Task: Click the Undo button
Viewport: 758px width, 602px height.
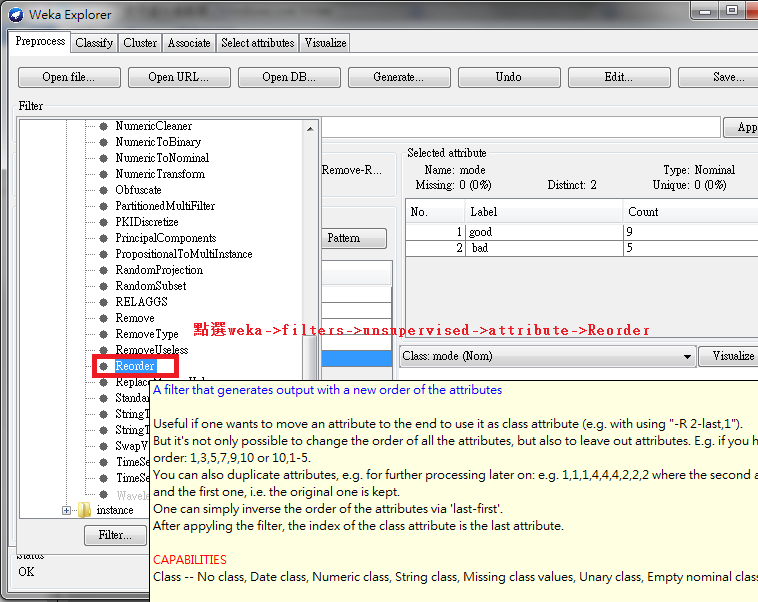Action: click(509, 77)
